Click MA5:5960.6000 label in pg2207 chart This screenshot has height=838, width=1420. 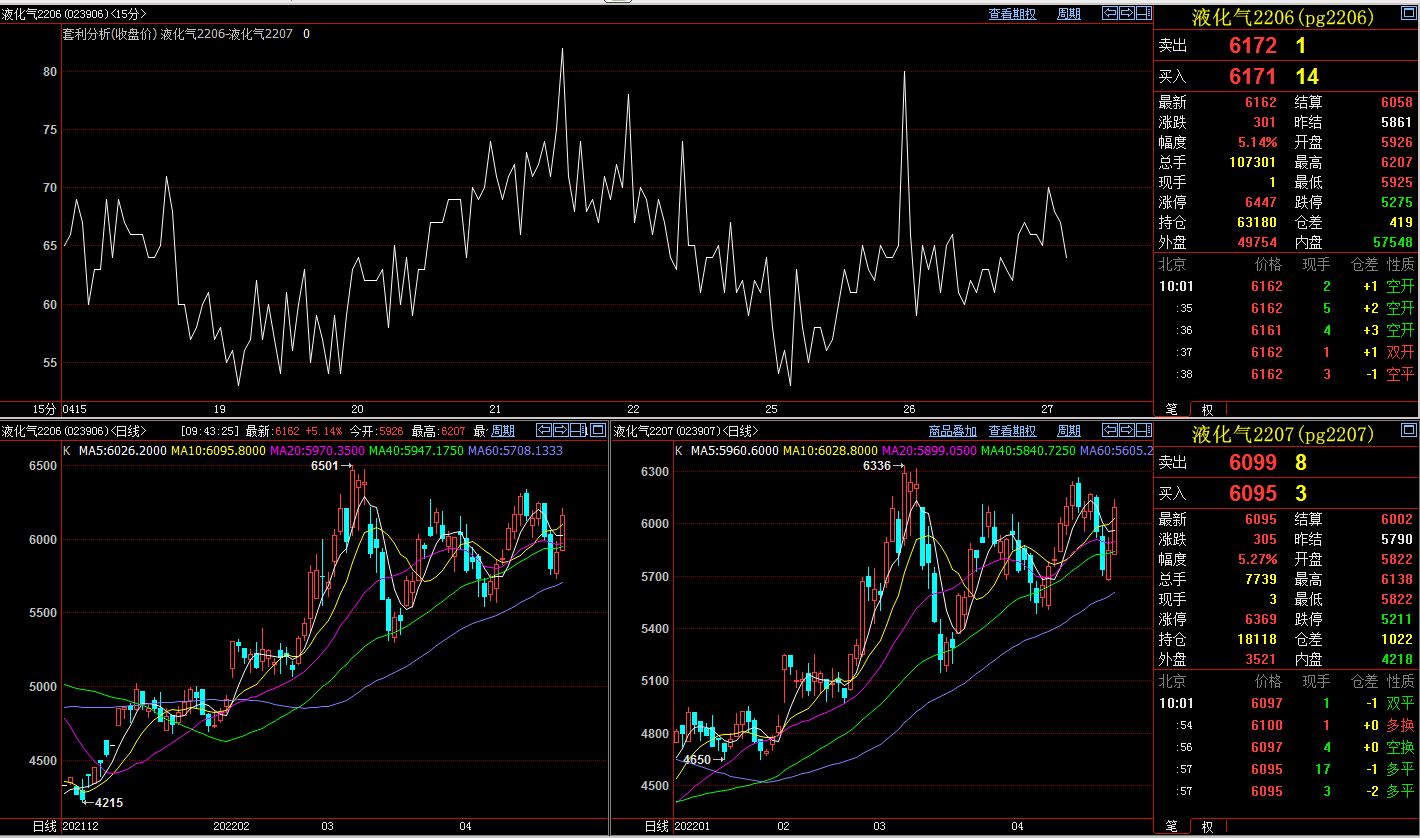click(x=733, y=451)
